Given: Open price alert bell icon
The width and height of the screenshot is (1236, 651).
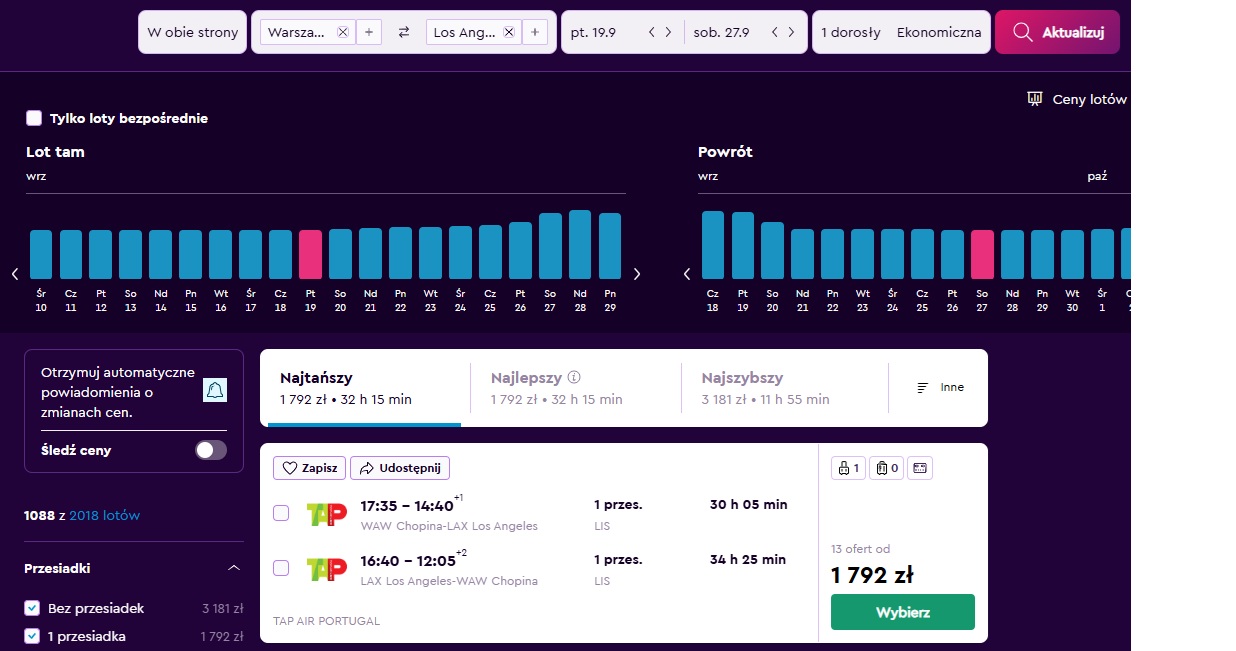Looking at the screenshot, I should [215, 390].
